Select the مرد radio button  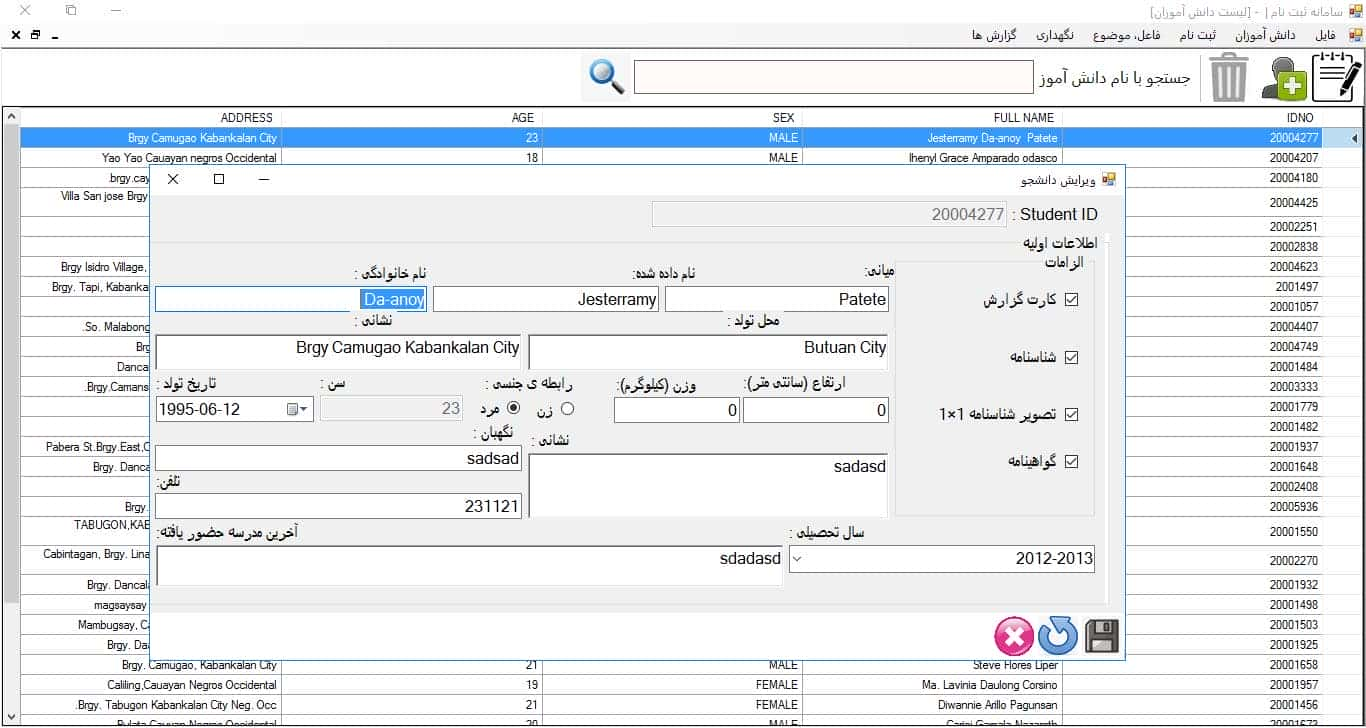tap(514, 408)
